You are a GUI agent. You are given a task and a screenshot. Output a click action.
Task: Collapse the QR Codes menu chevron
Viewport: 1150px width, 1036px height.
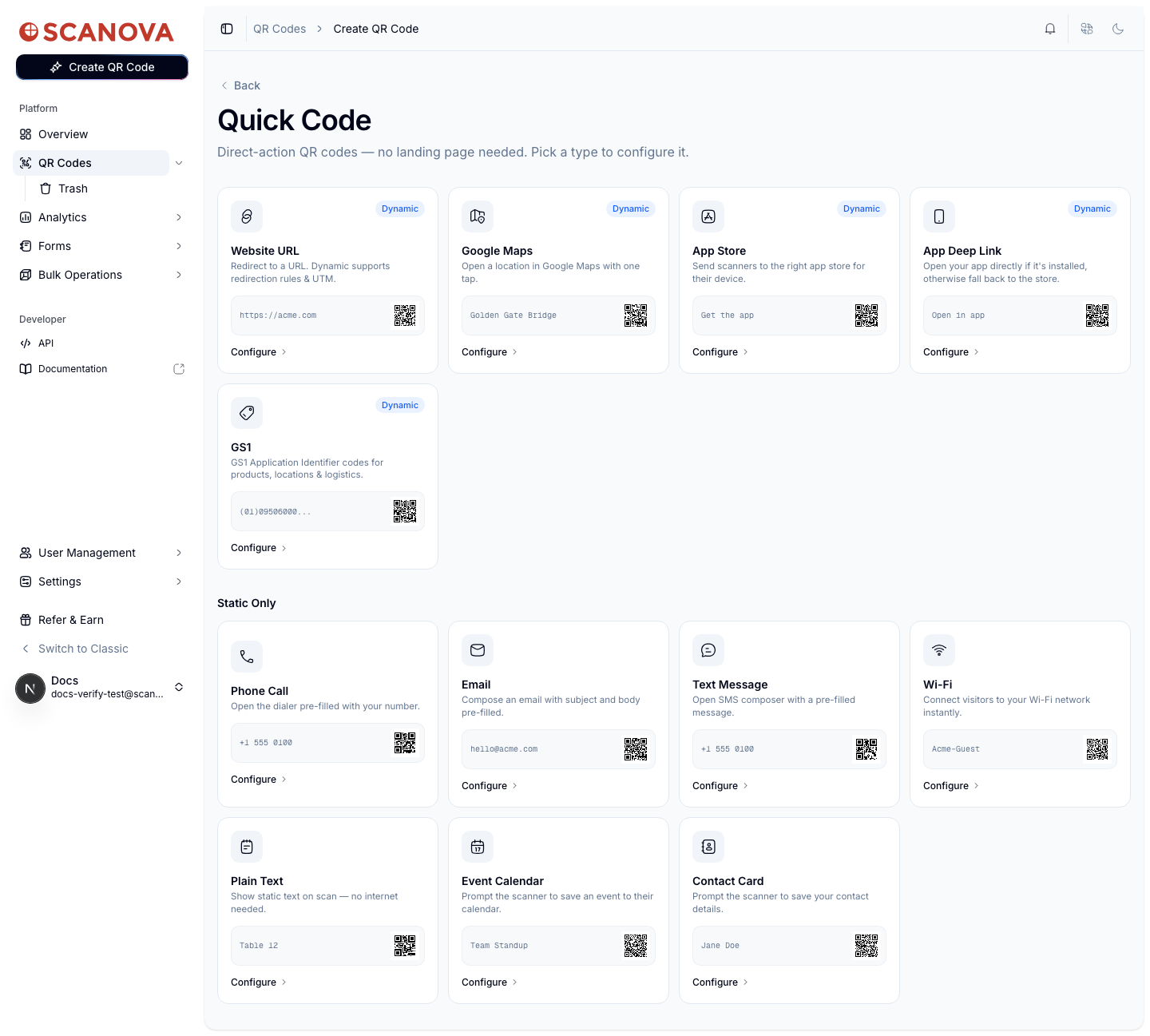pos(179,163)
